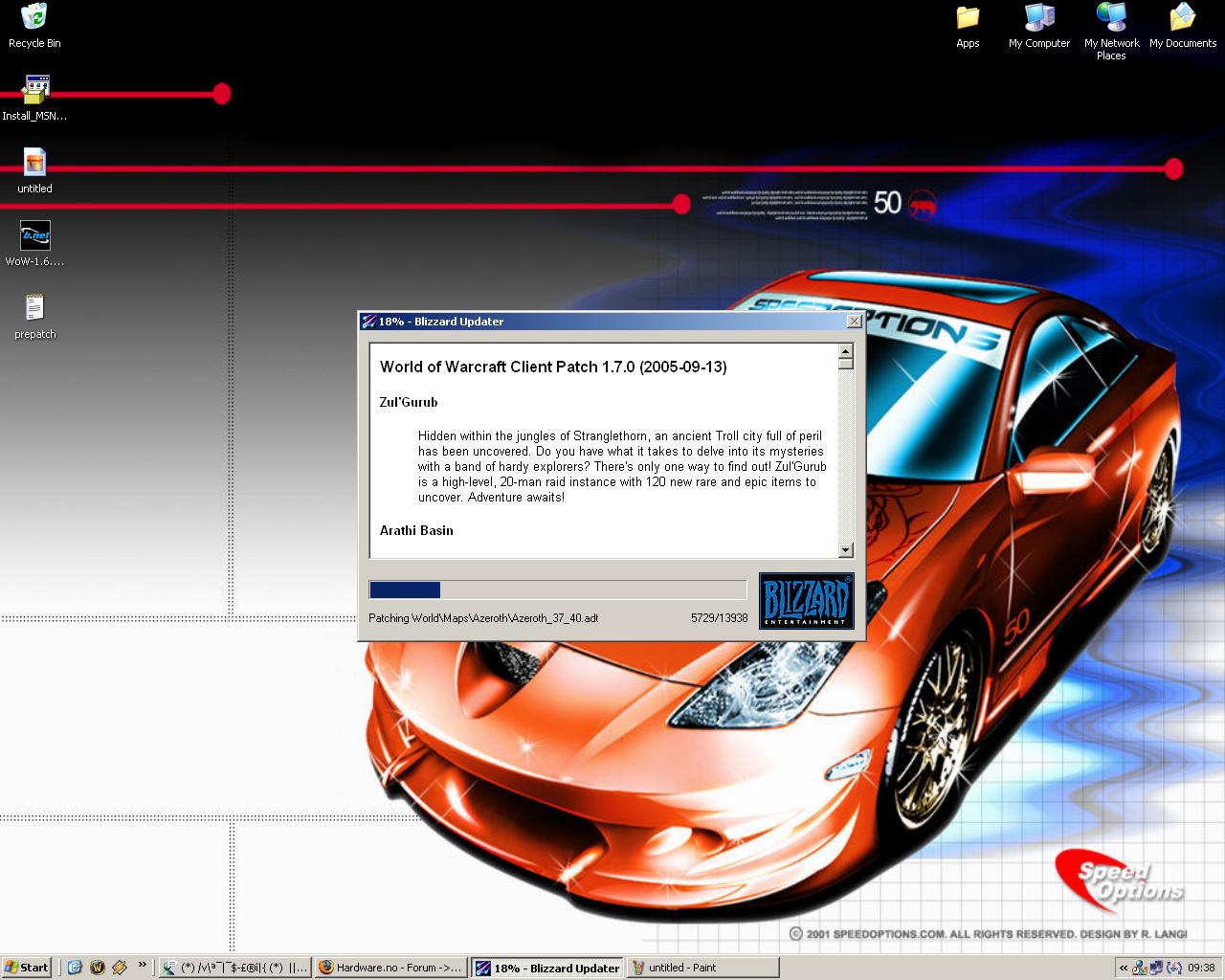Click the sync arrows tray icon
This screenshot has height=980, width=1225.
pos(1173,968)
